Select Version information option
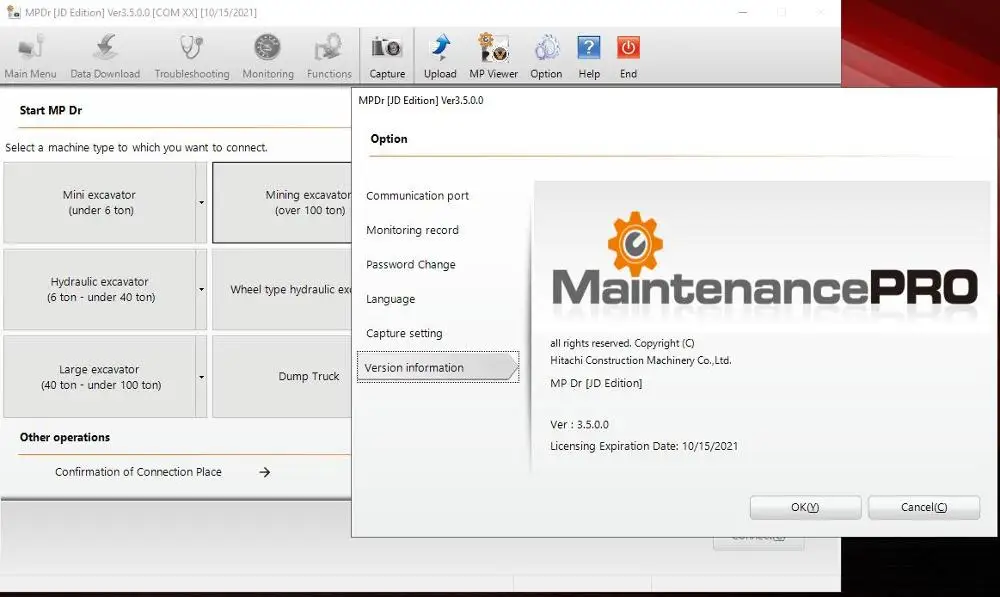Image resolution: width=1000 pixels, height=597 pixels. coord(438,367)
